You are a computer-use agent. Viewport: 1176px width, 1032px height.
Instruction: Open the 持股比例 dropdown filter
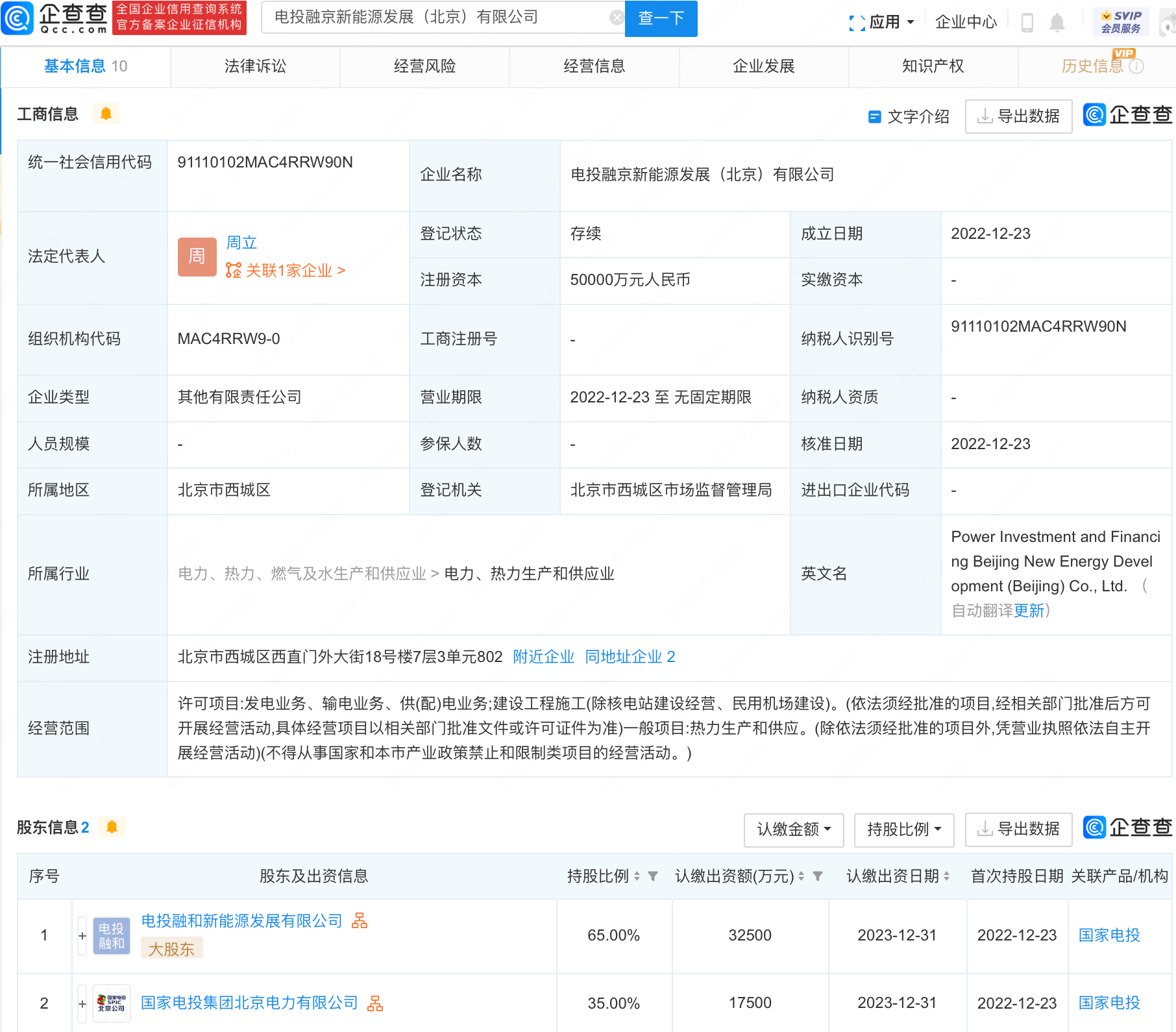point(903,829)
